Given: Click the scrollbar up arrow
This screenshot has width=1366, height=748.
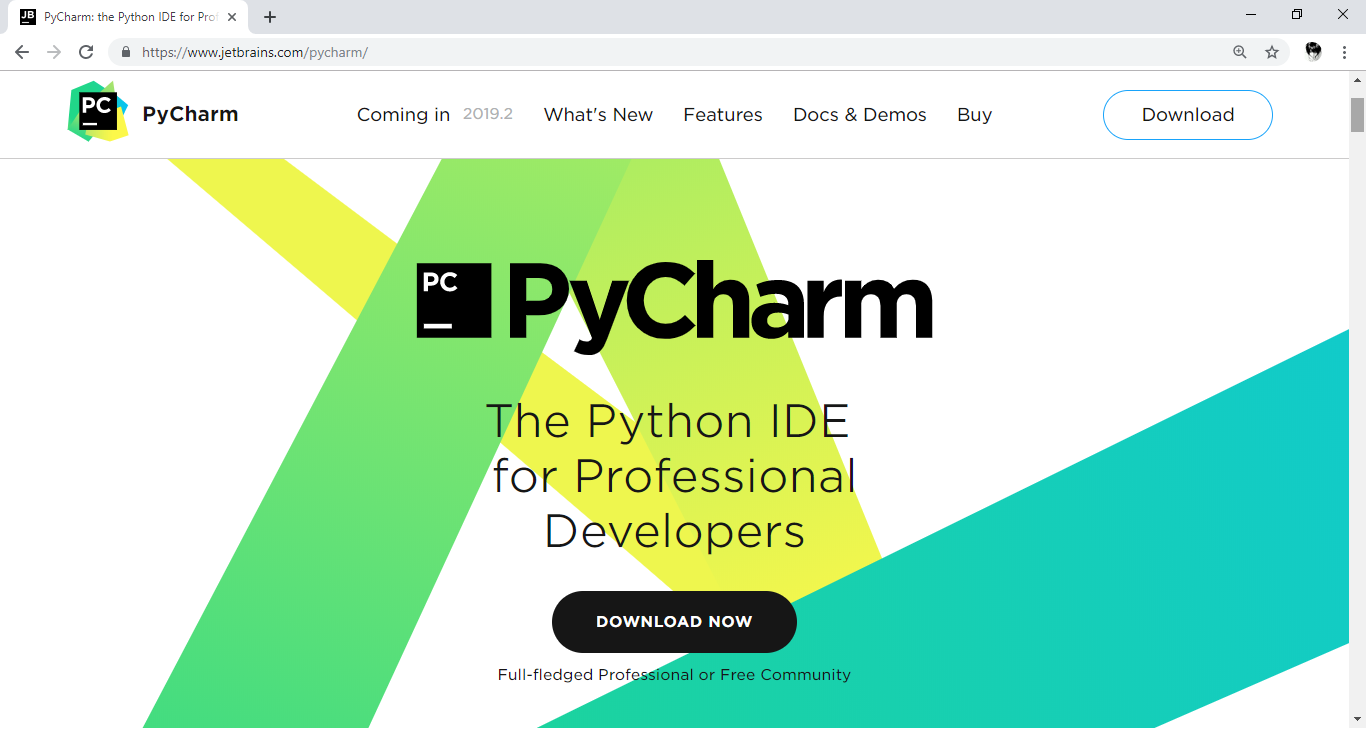Looking at the screenshot, I should click(1357, 80).
